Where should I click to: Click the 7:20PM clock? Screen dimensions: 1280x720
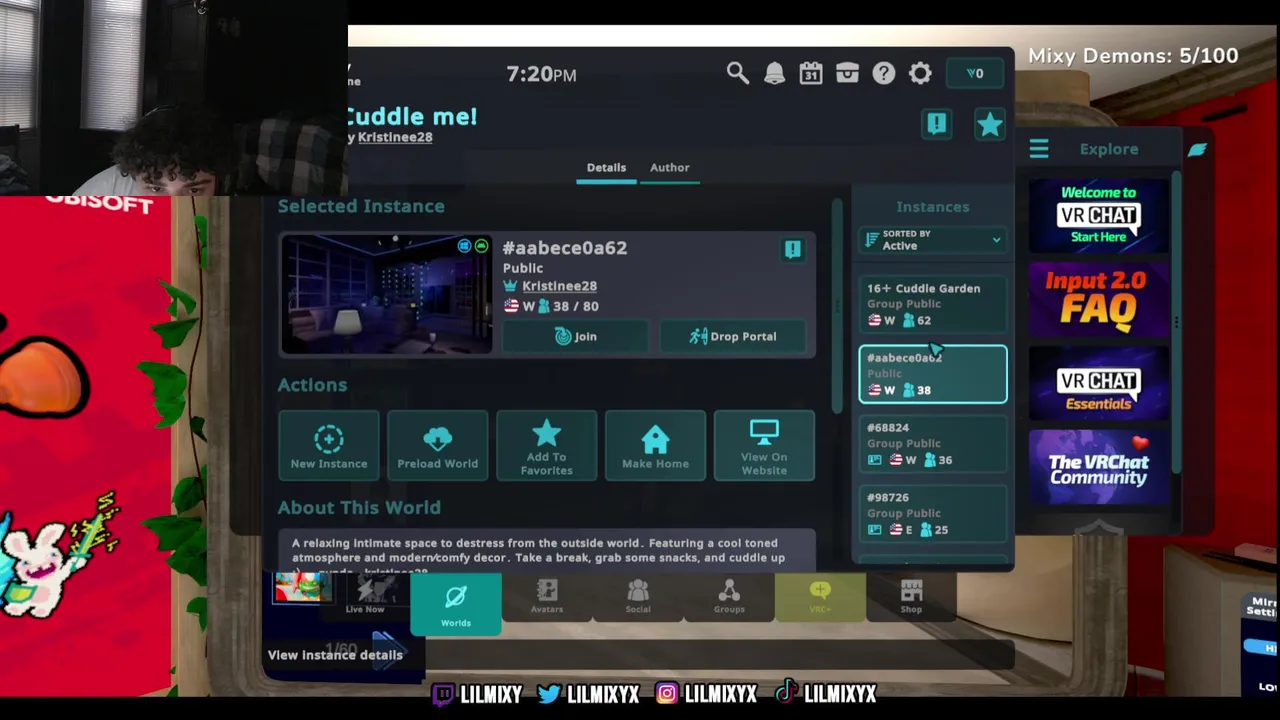(541, 74)
